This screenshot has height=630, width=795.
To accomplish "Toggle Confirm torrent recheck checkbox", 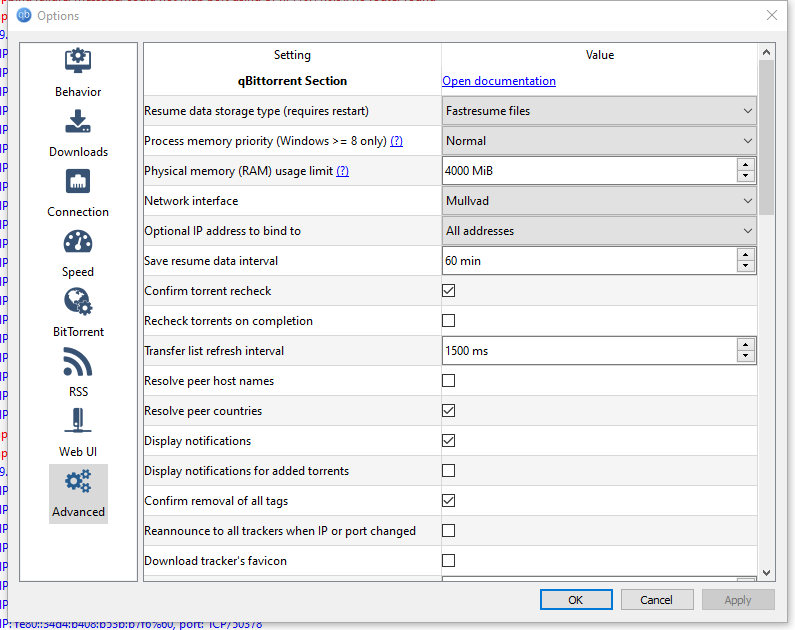I will tap(448, 290).
